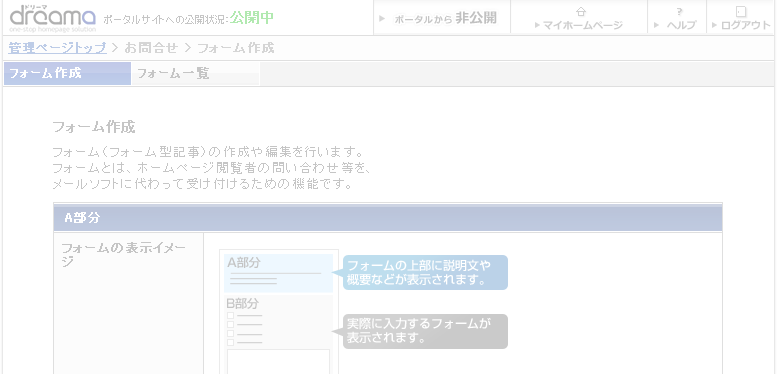Click the フォーム作成 page heading

94,127
